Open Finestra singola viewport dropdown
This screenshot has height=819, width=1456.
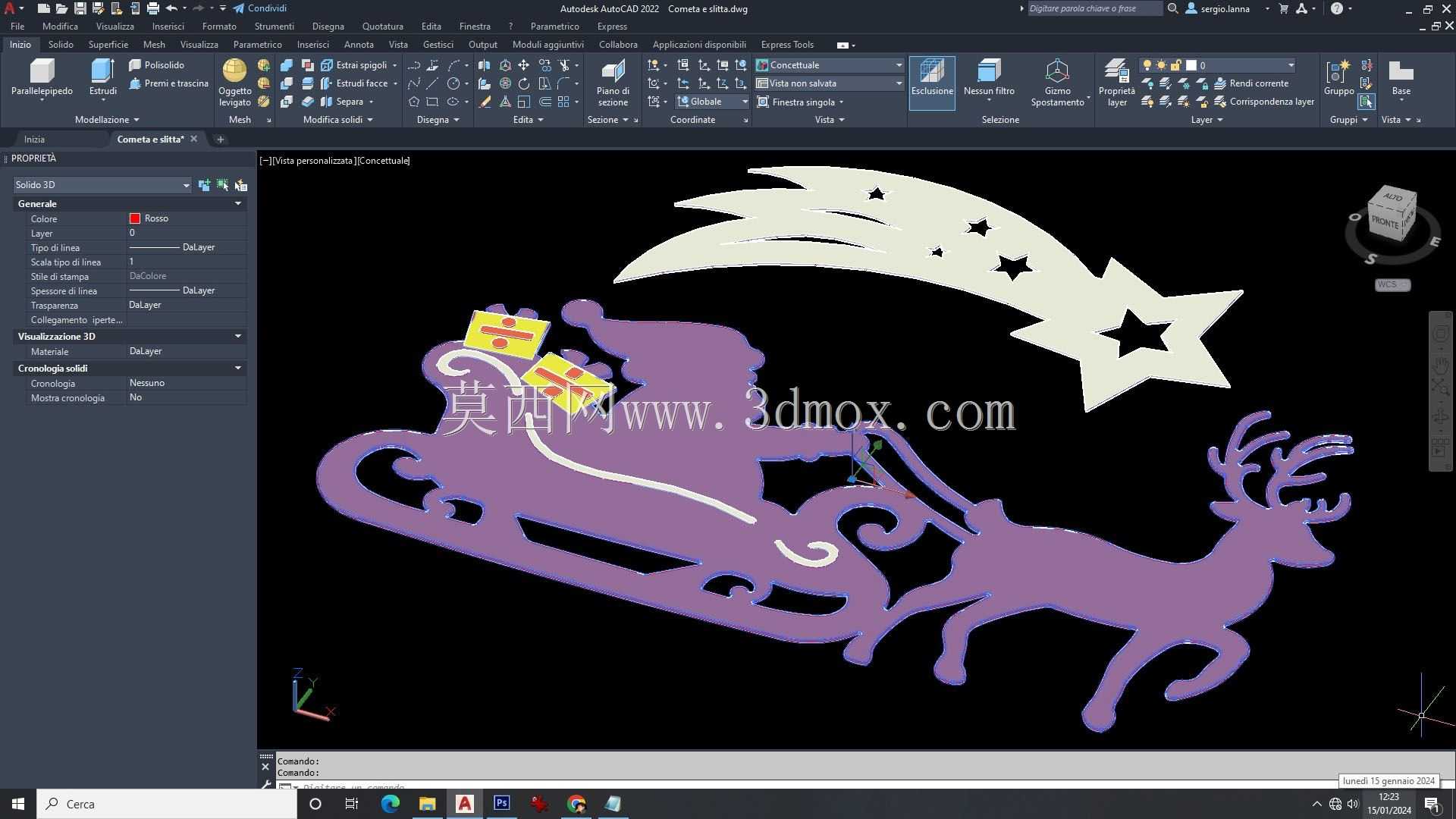click(801, 102)
